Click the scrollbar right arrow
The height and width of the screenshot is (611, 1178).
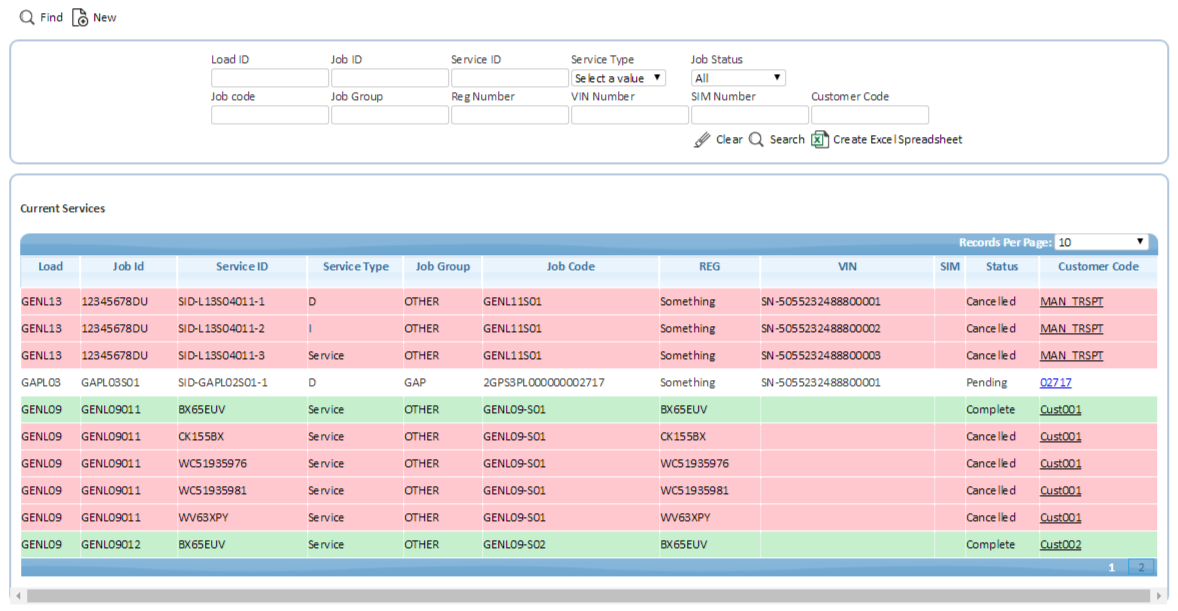coord(1159,596)
